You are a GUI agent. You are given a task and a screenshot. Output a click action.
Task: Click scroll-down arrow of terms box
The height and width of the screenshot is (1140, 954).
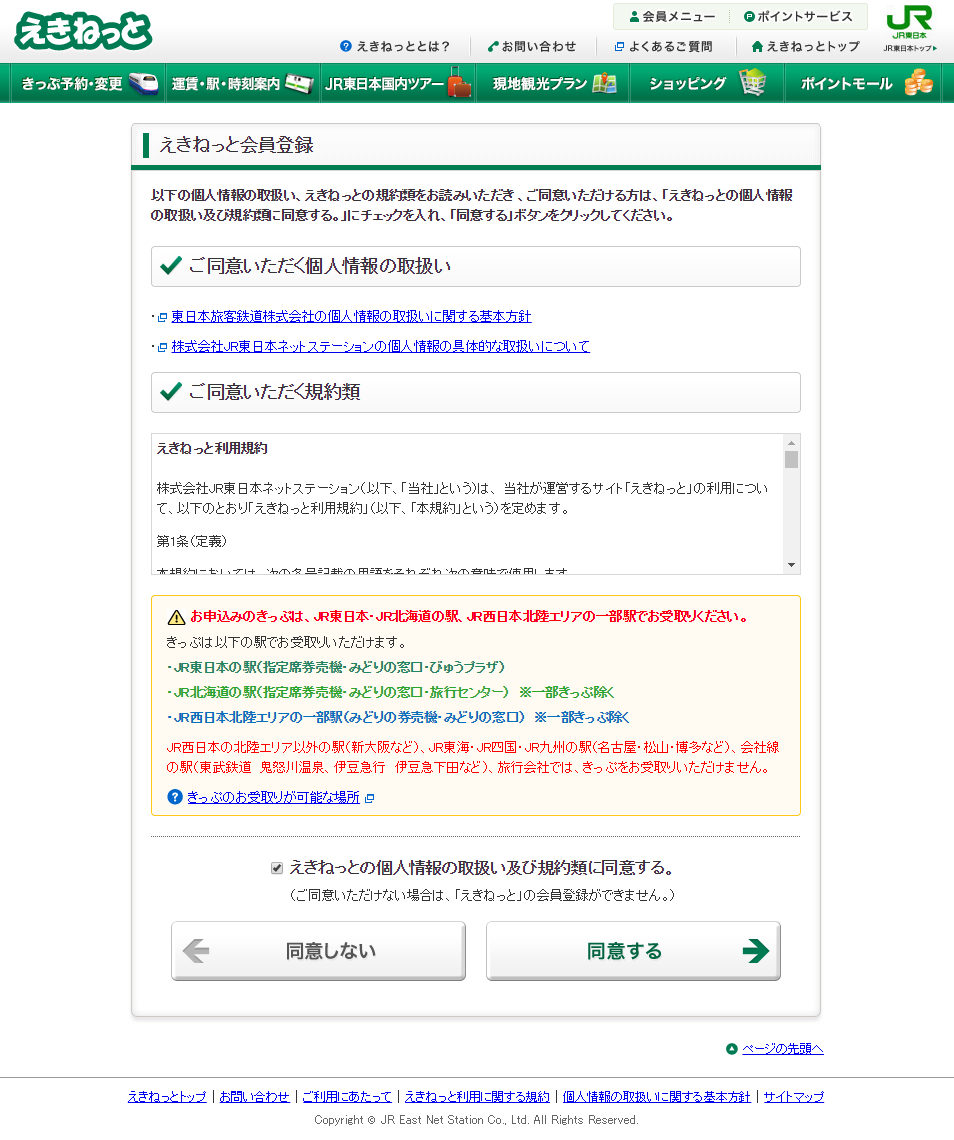(791, 565)
